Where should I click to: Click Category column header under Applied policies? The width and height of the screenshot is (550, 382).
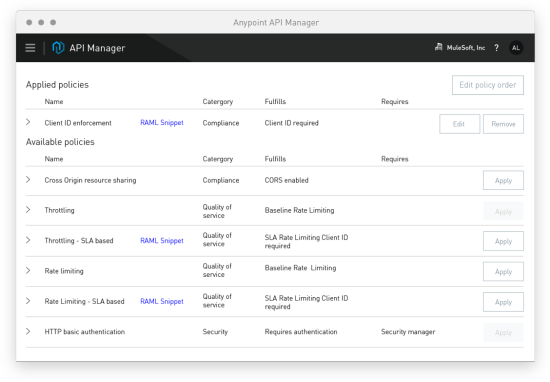(x=218, y=102)
